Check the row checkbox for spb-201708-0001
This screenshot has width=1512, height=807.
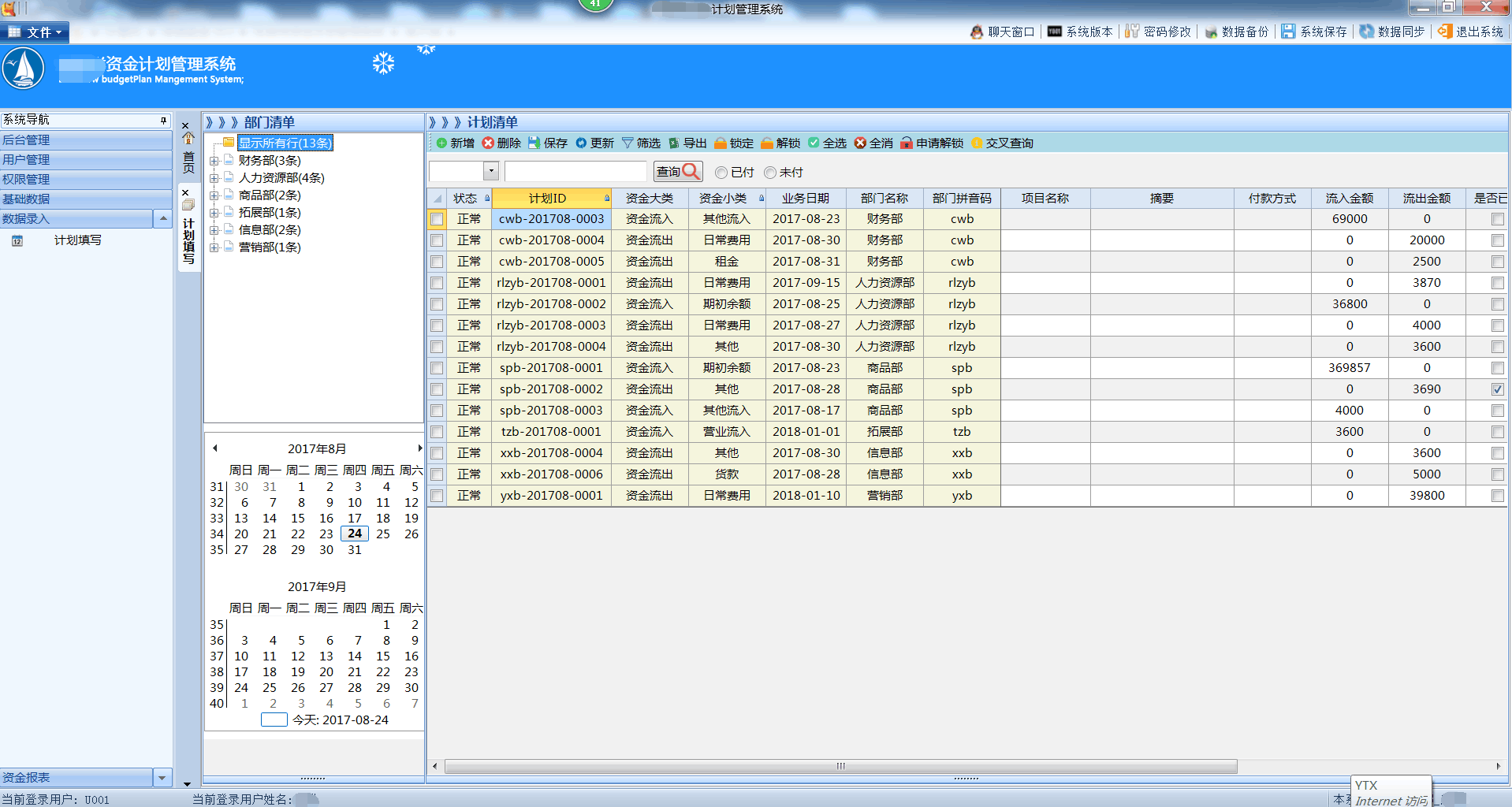437,368
